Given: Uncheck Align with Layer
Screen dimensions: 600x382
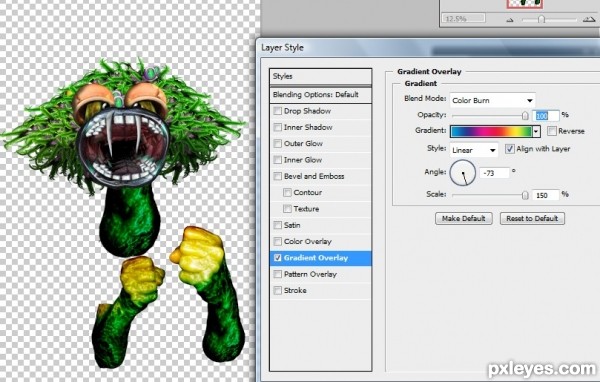Looking at the screenshot, I should coord(509,149).
